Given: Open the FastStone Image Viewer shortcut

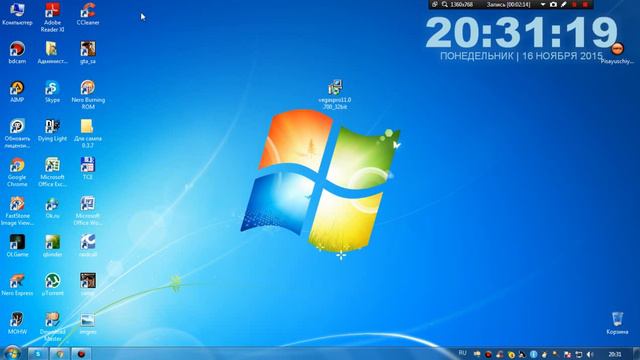Looking at the screenshot, I should (17, 211).
